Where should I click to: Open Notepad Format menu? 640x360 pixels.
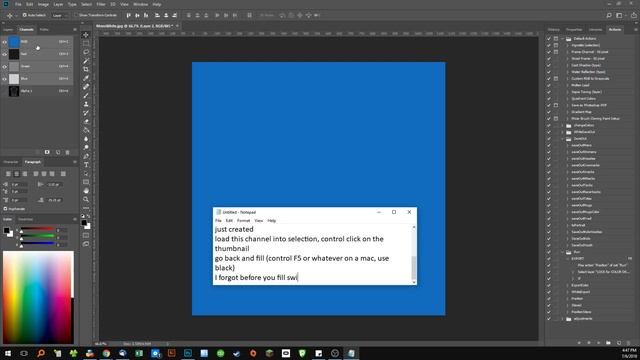point(243,220)
